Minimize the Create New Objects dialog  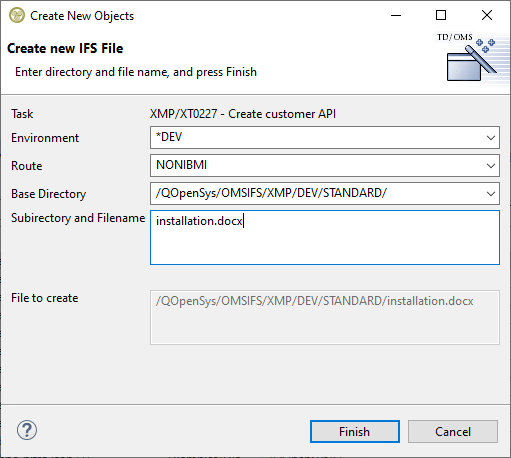click(x=396, y=15)
